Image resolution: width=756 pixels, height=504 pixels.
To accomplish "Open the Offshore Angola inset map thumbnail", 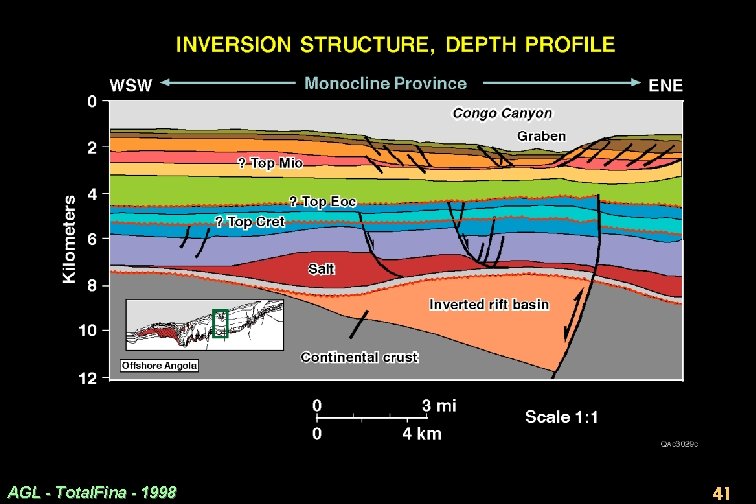I will coord(204,325).
